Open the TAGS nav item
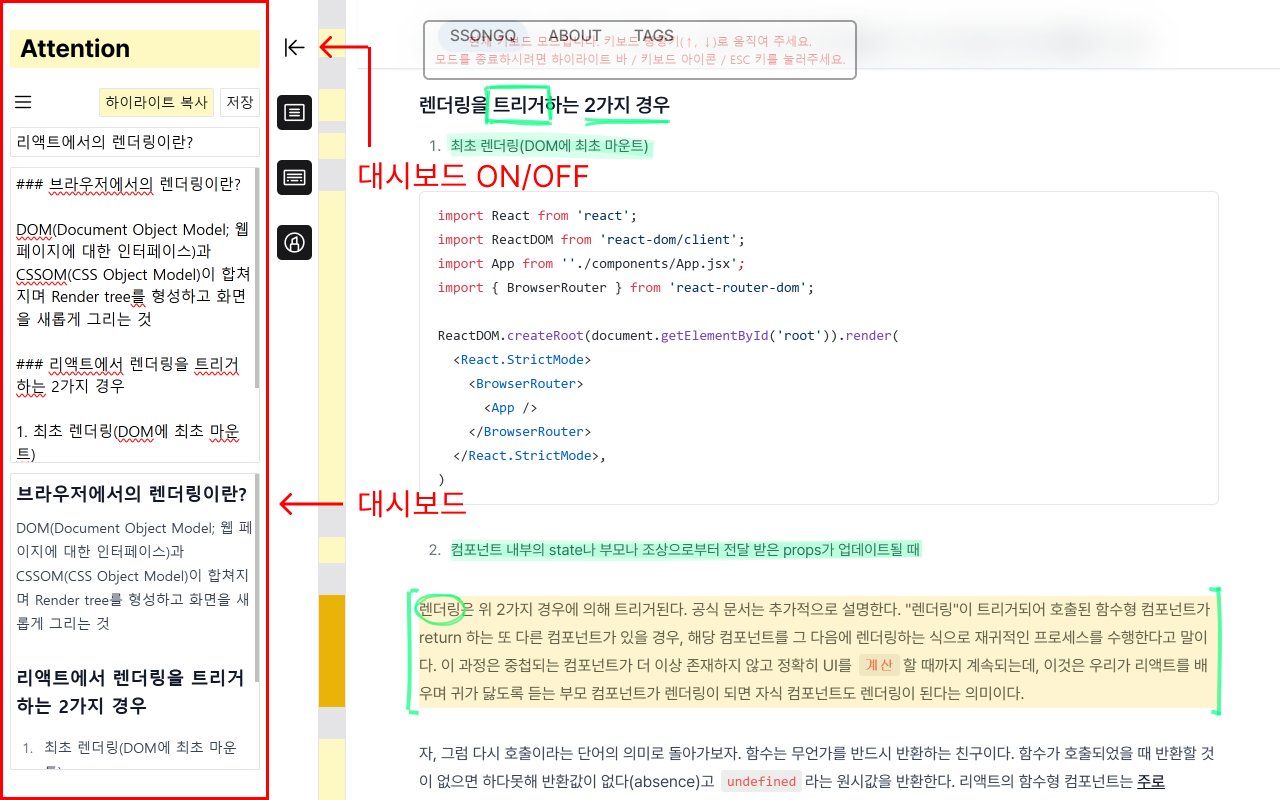Viewport: 1280px width, 800px height. point(654,36)
